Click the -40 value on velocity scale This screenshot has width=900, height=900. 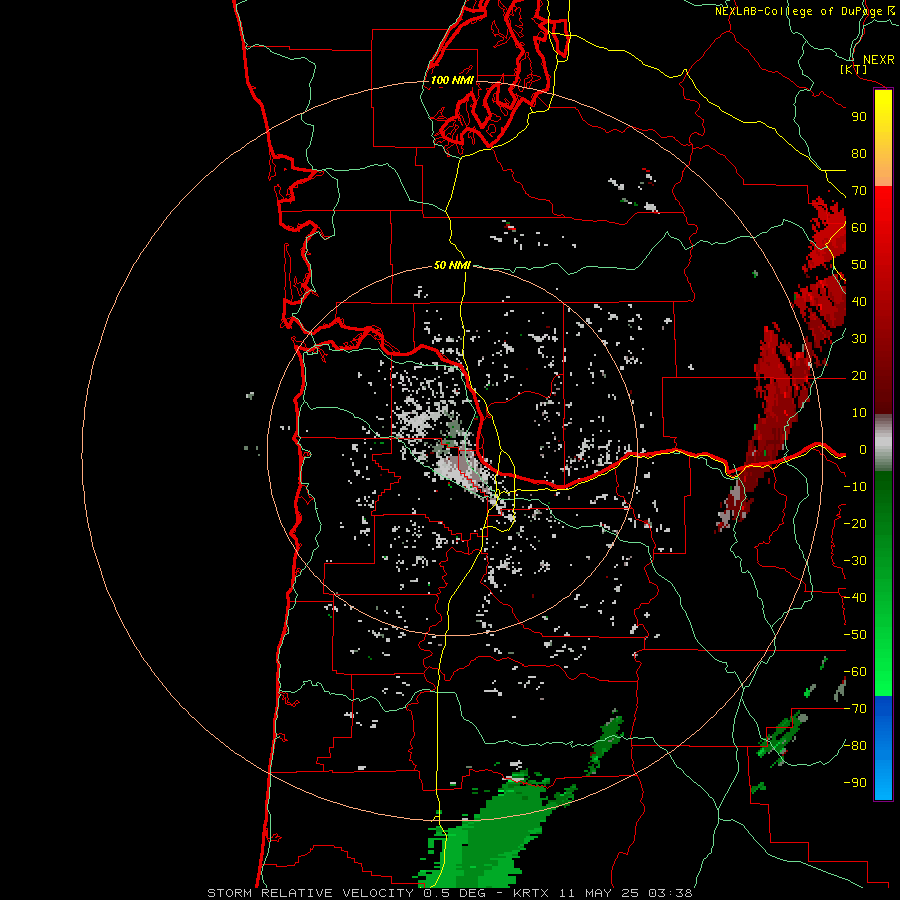point(855,598)
